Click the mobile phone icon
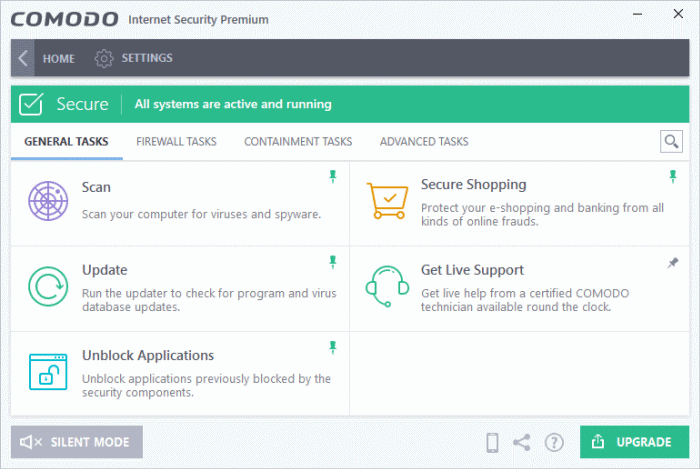Screen dimensions: 700x469 click(x=492, y=442)
